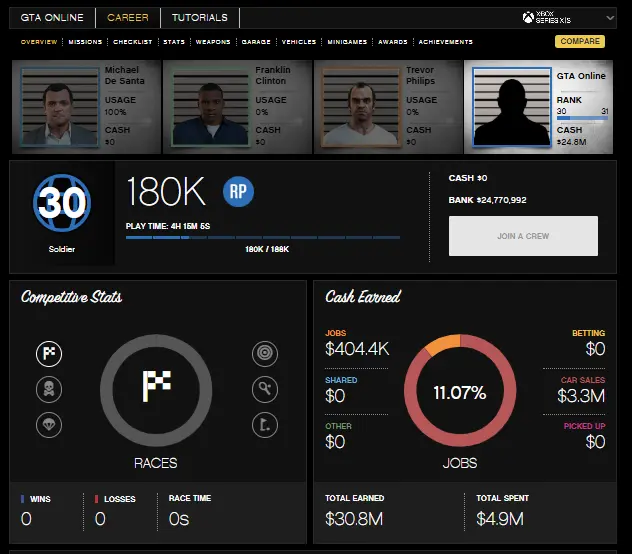
Task: Open the GTA Online tab
Action: [x=53, y=18]
